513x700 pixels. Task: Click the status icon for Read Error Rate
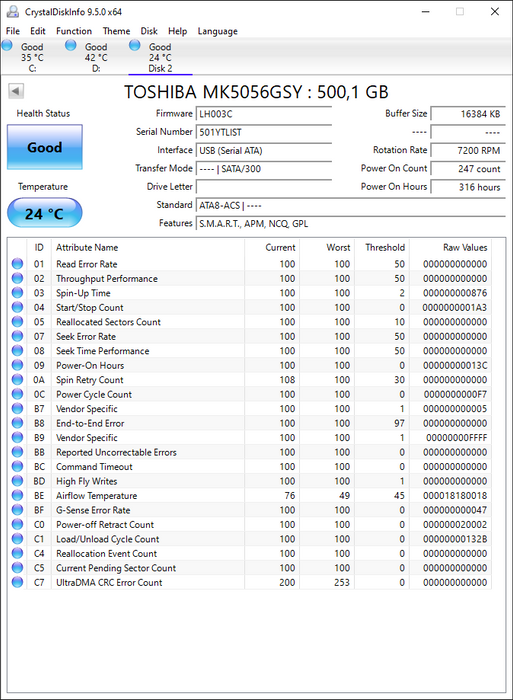tap(17, 264)
